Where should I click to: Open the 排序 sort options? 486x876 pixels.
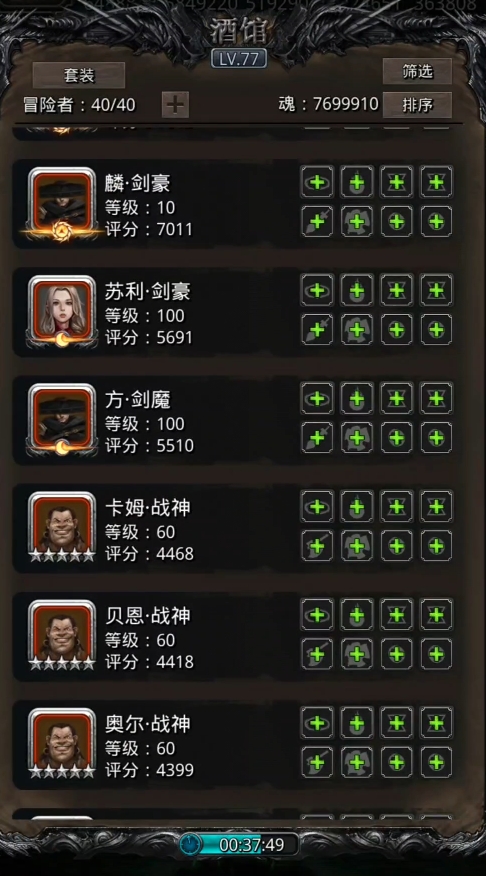[417, 104]
